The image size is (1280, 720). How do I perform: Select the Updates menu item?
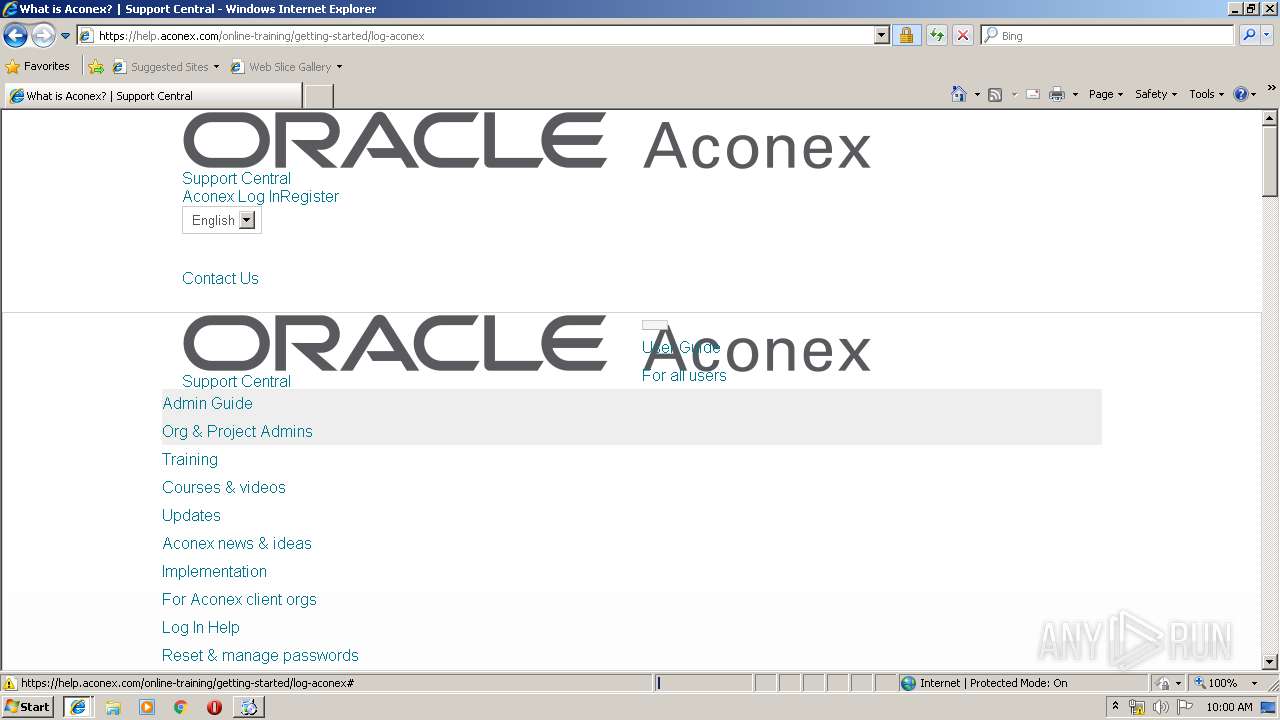(191, 515)
